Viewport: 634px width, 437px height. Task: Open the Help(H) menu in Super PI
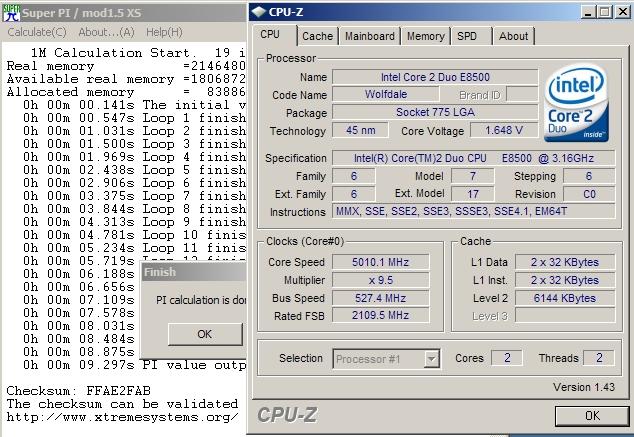click(x=164, y=32)
